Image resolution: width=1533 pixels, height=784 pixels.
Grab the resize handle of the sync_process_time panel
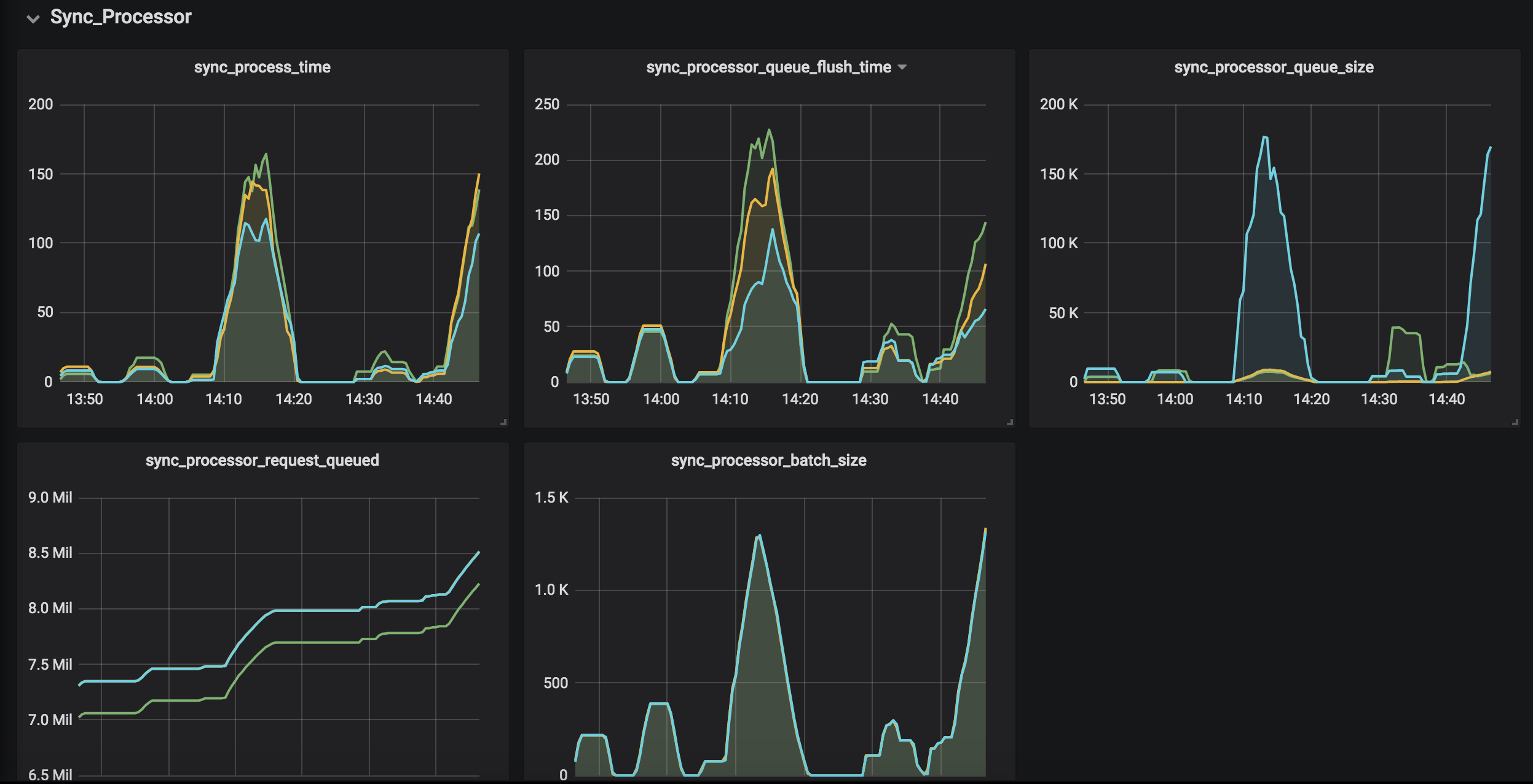503,422
